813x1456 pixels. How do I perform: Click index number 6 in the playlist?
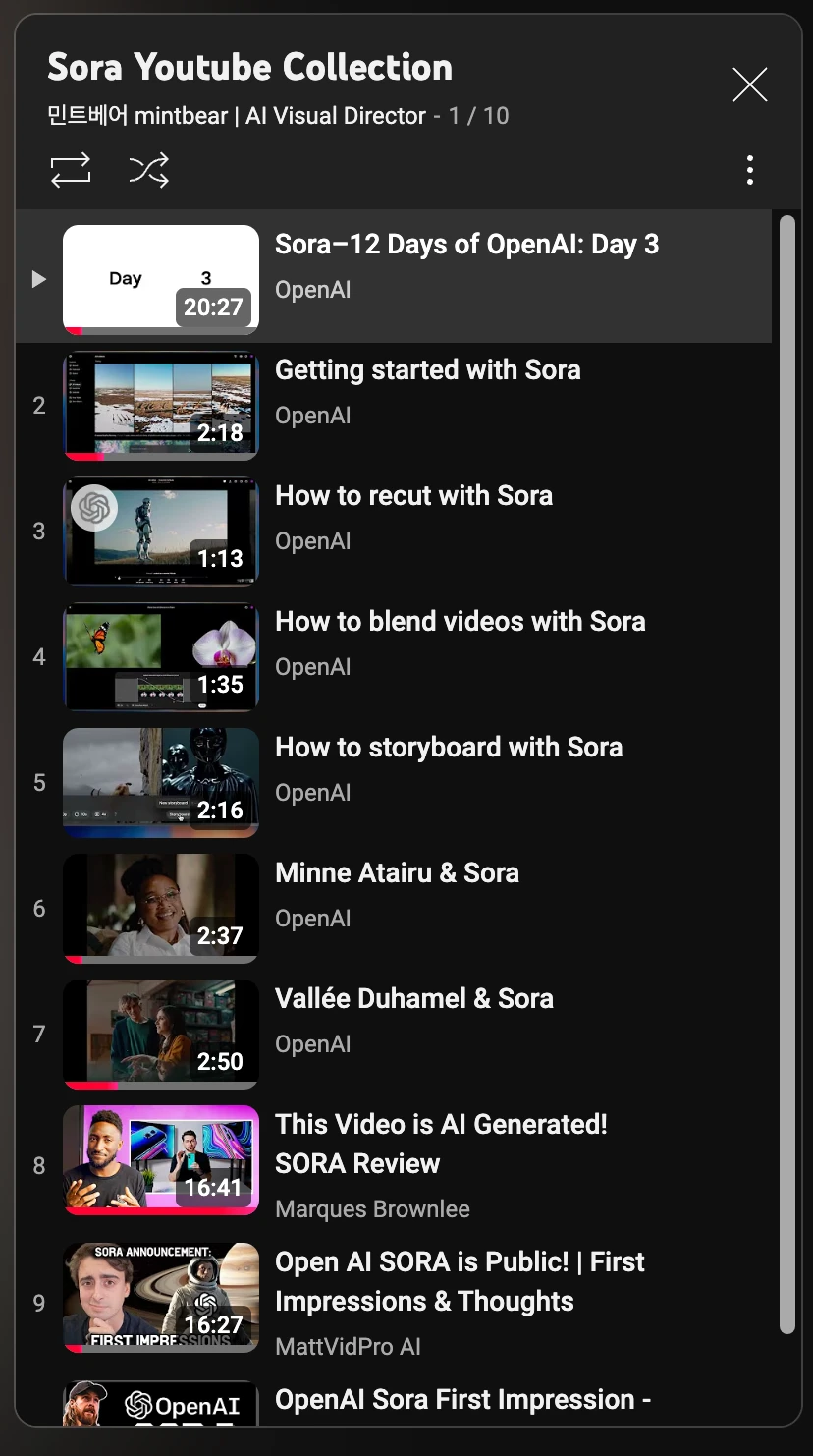pos(39,909)
